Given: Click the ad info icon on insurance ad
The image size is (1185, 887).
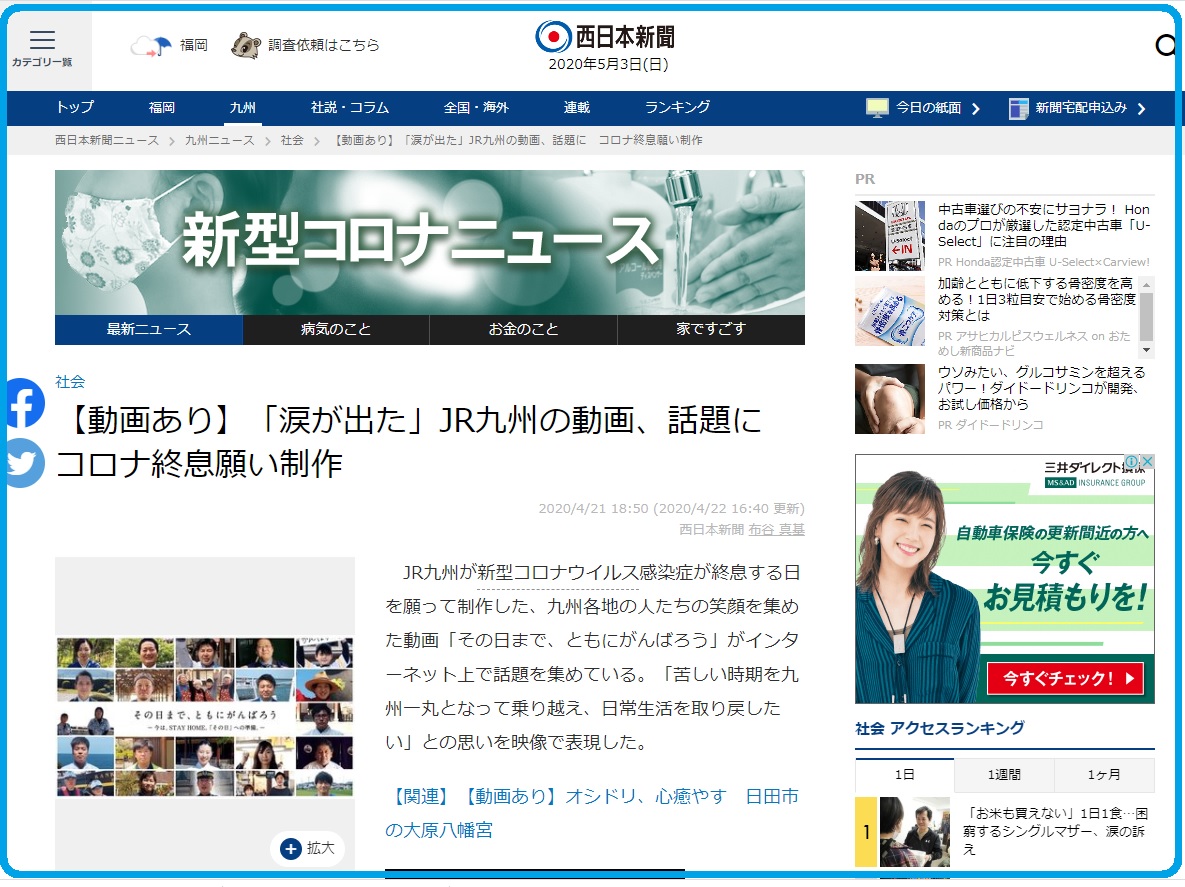Looking at the screenshot, I should [1132, 461].
